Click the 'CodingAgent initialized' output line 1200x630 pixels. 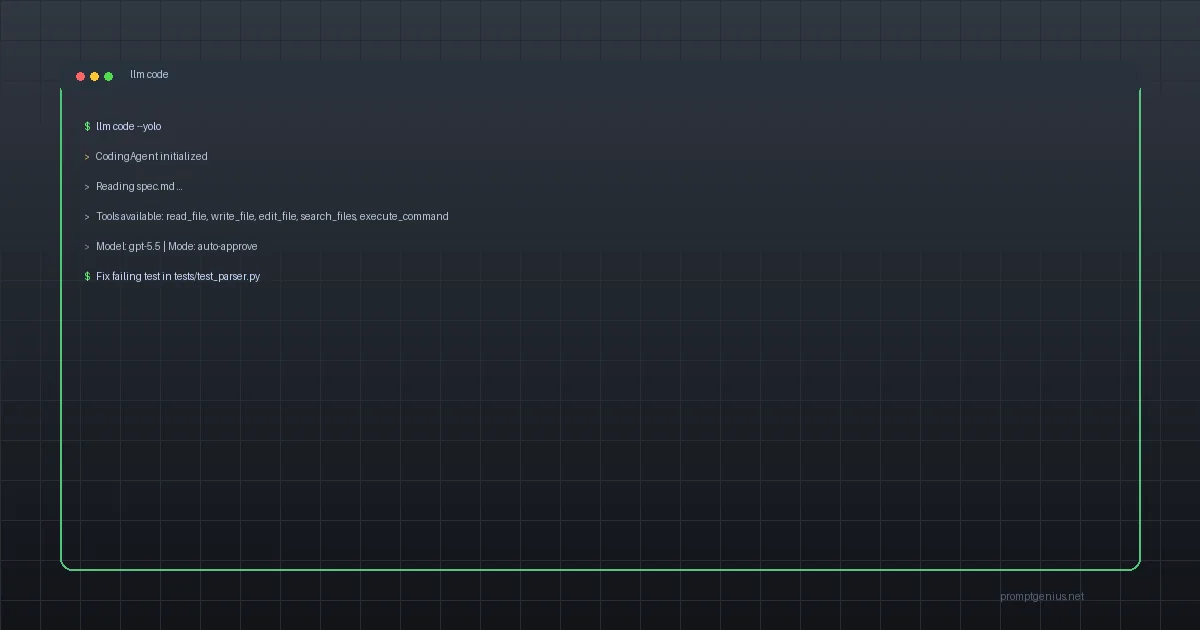point(152,157)
